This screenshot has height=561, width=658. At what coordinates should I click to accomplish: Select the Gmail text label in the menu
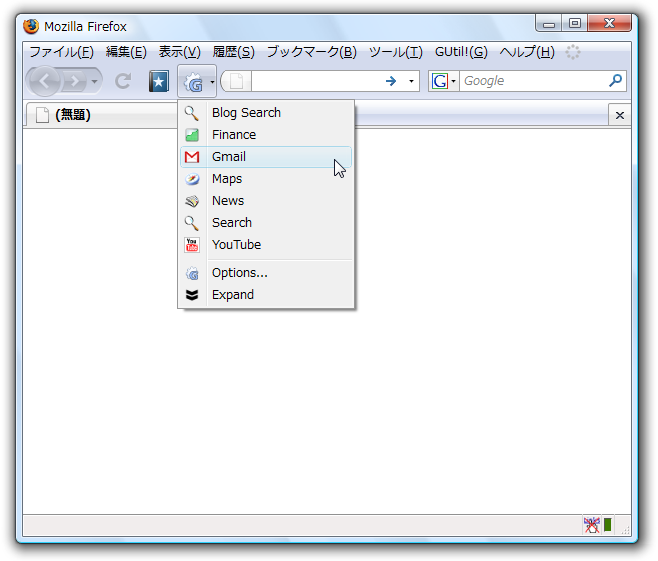coord(229,157)
